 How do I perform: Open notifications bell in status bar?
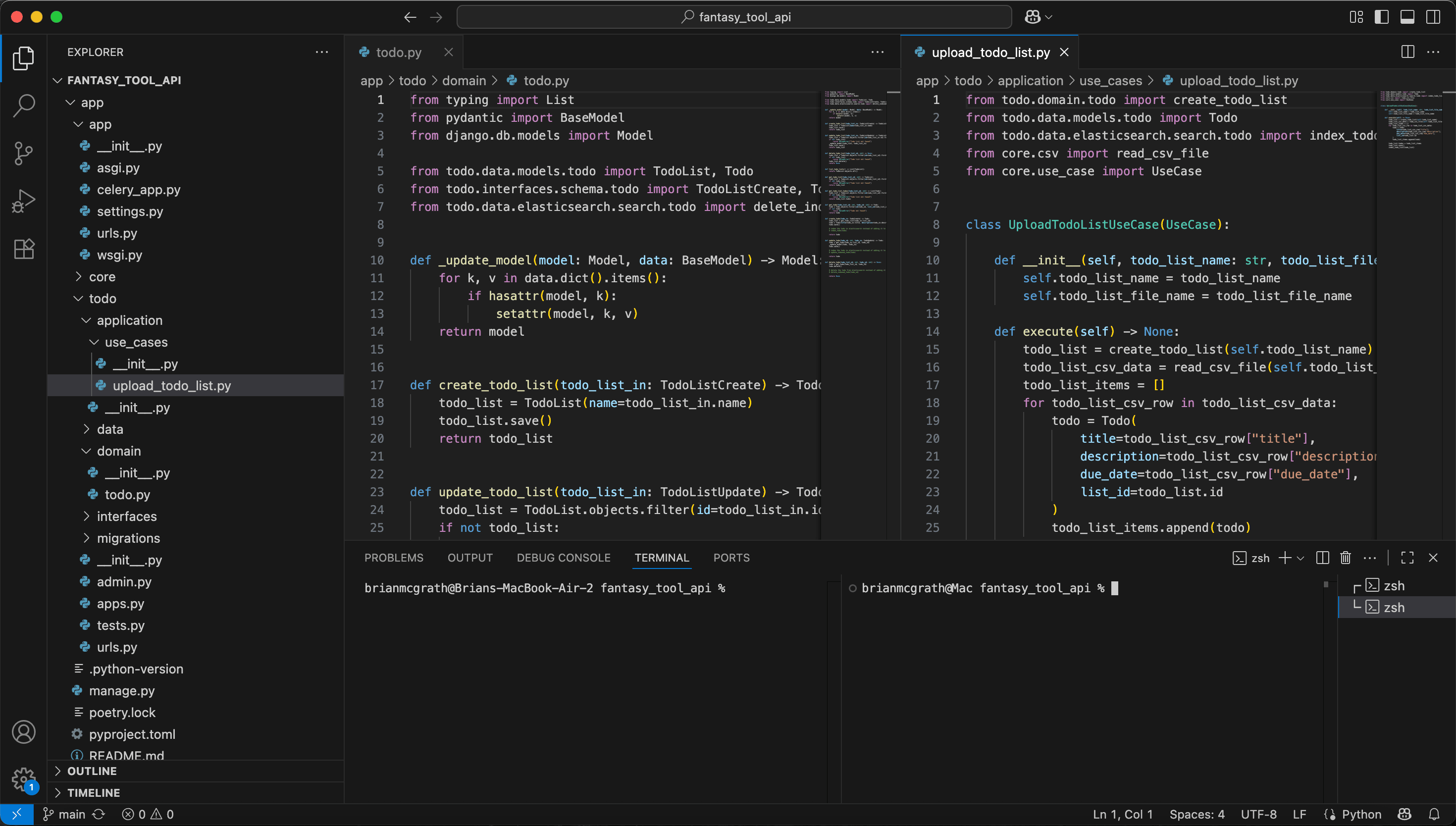coord(1434,814)
